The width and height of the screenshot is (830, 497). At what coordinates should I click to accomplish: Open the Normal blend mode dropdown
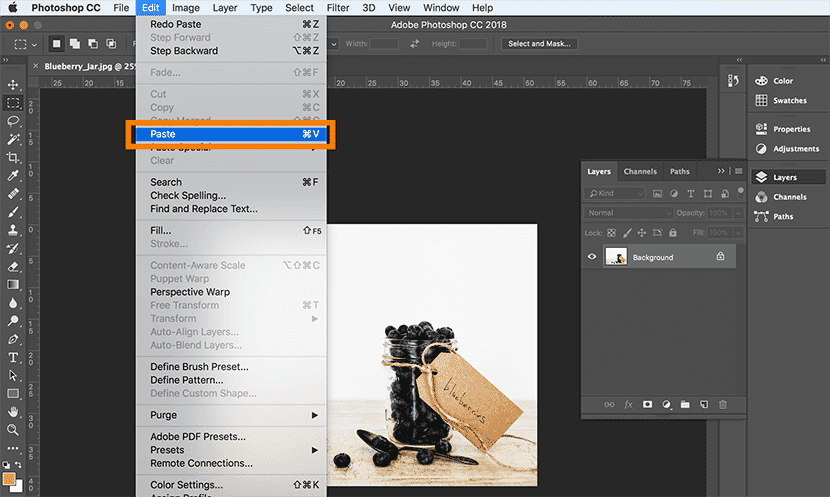coord(630,213)
